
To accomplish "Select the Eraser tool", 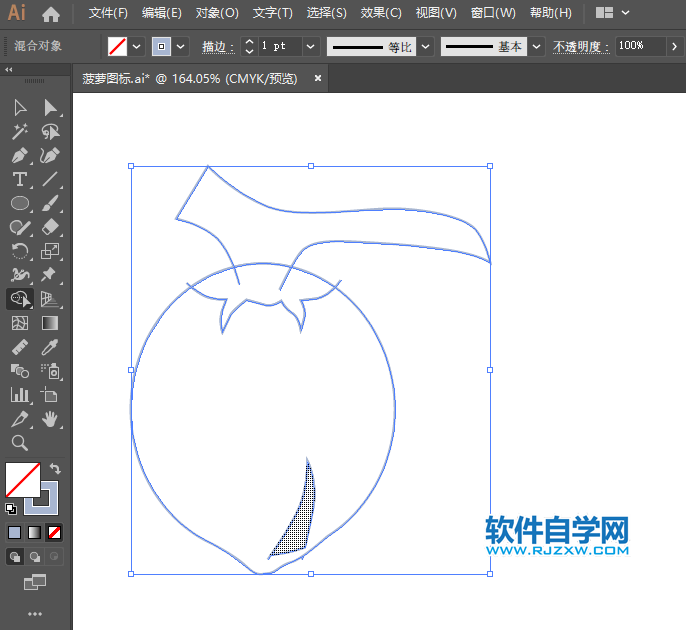I will point(50,228).
